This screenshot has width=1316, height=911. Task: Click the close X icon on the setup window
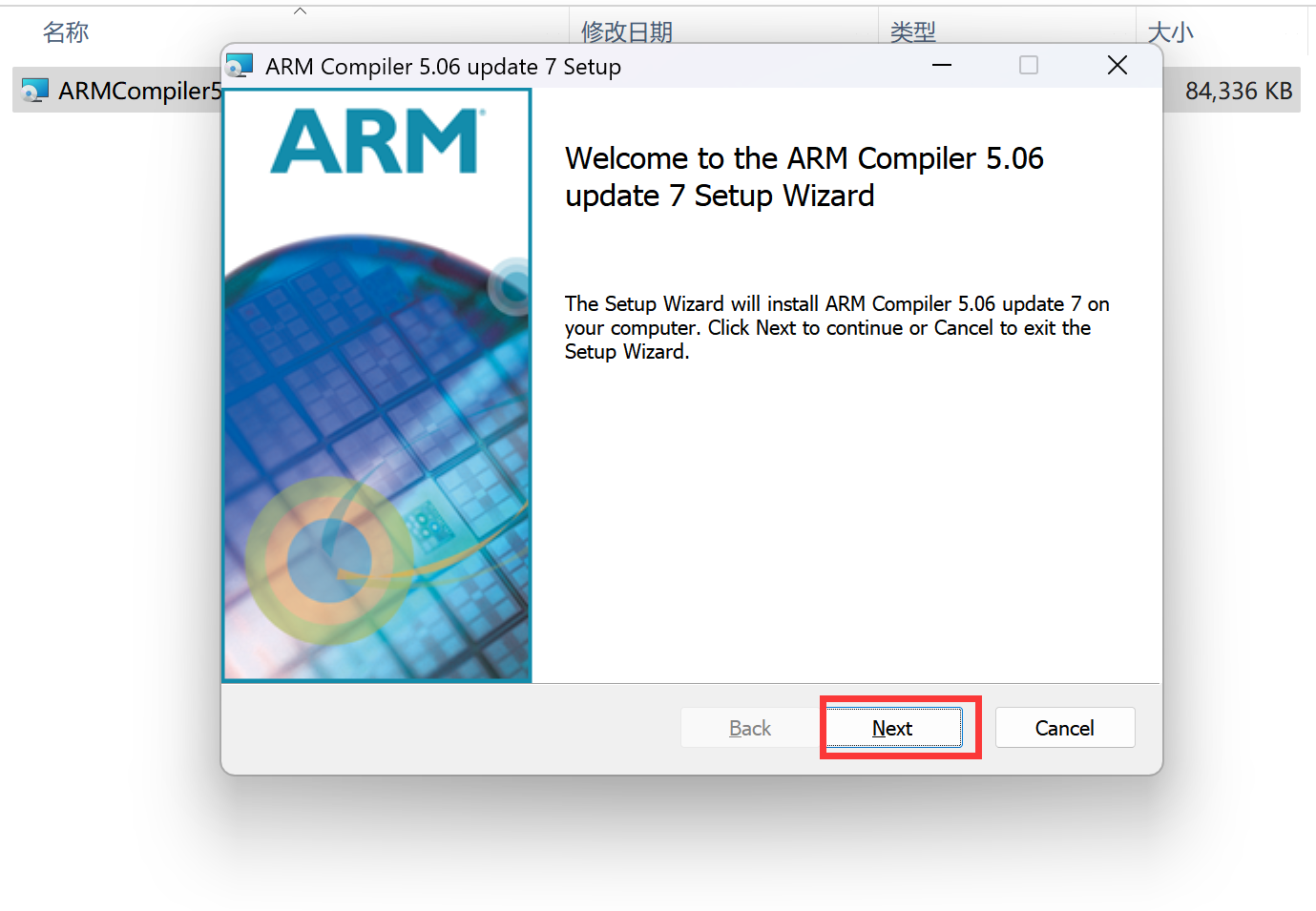tap(1117, 66)
